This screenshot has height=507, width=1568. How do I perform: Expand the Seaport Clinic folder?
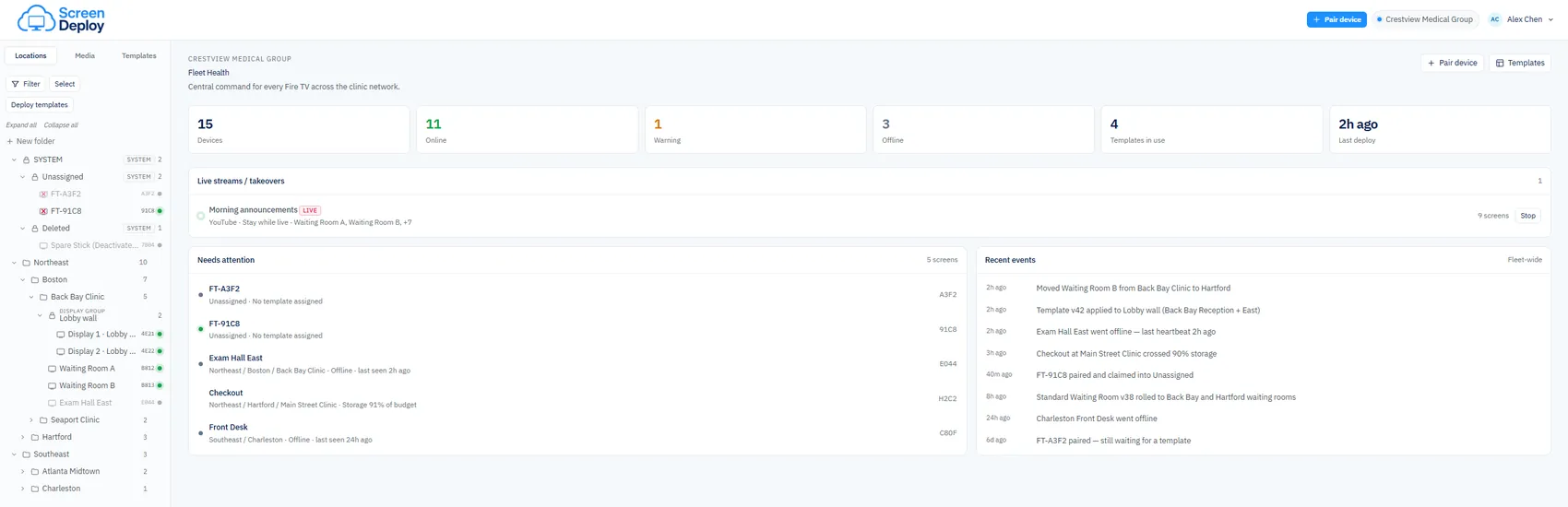point(31,420)
